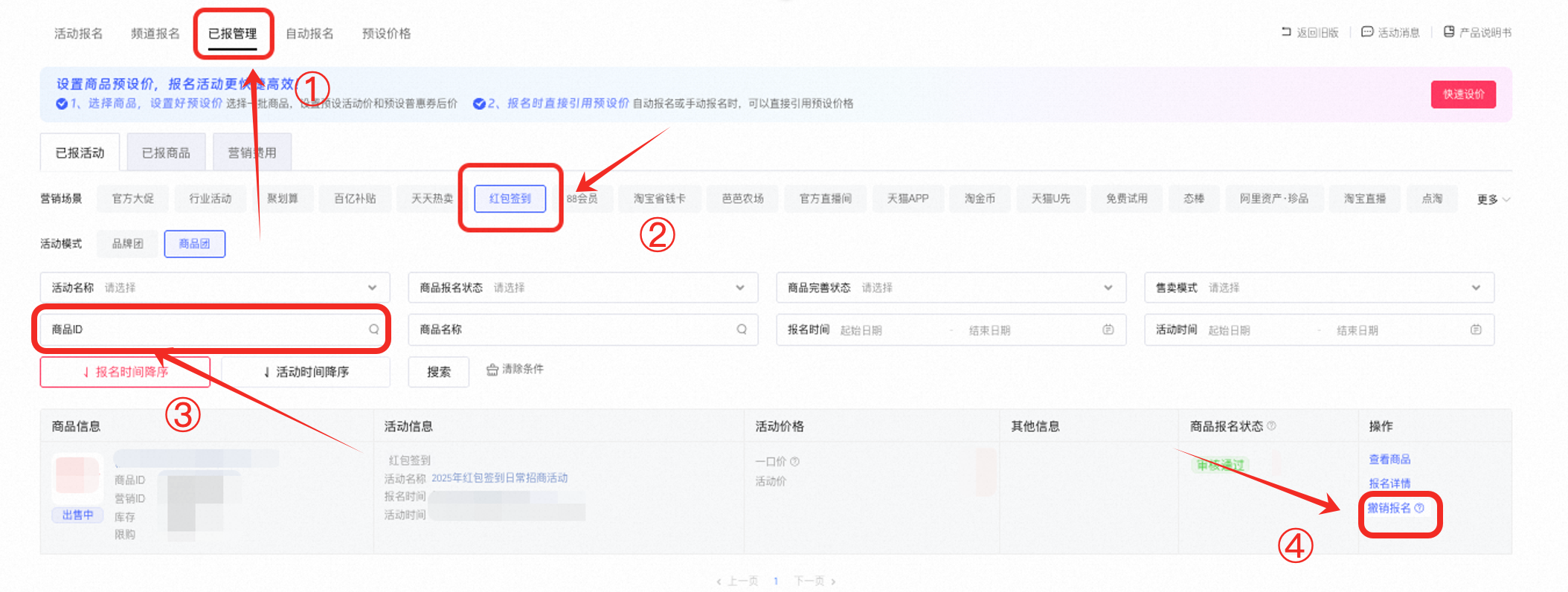
Task: Click the 返回旧版 link
Action: pyautogui.click(x=1317, y=33)
